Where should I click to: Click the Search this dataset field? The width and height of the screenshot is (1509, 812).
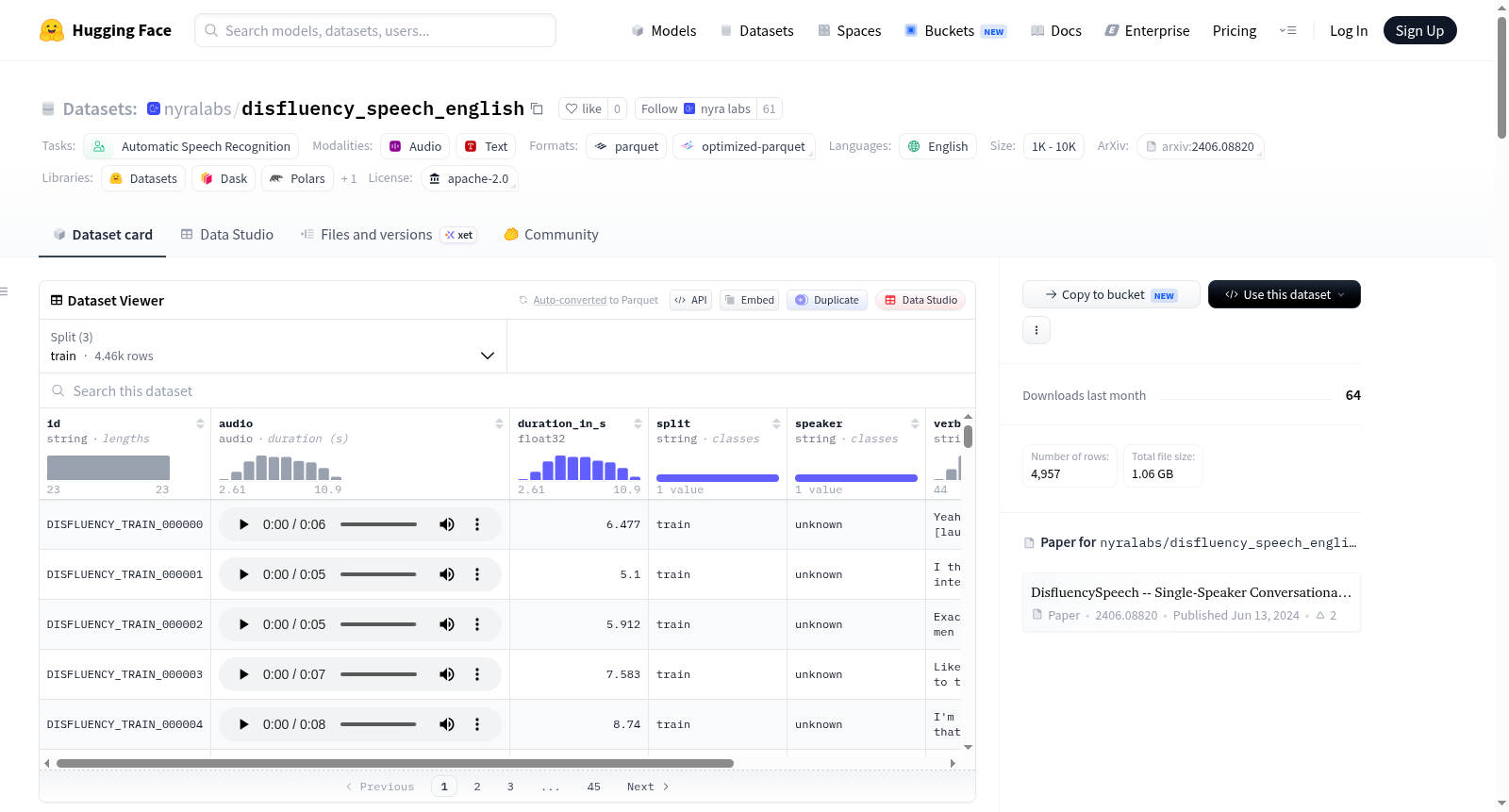pyautogui.click(x=507, y=390)
